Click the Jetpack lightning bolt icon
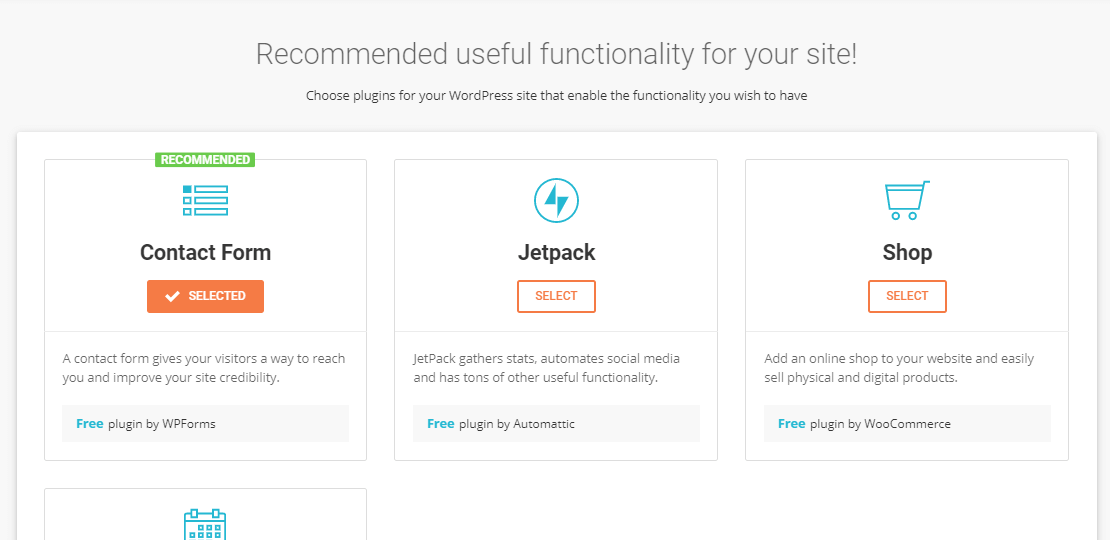This screenshot has height=540, width=1110. pos(556,201)
